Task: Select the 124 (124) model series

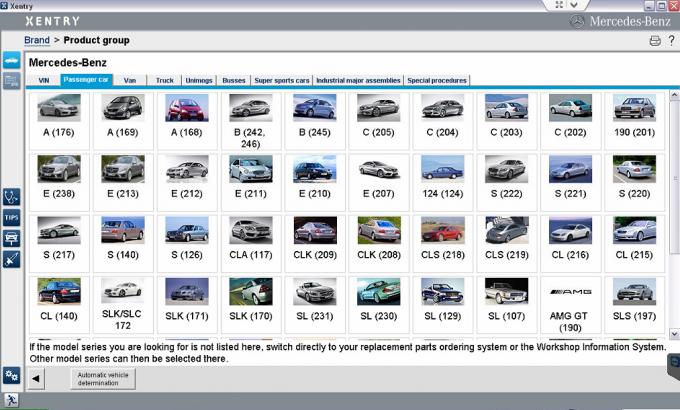Action: tap(443, 182)
